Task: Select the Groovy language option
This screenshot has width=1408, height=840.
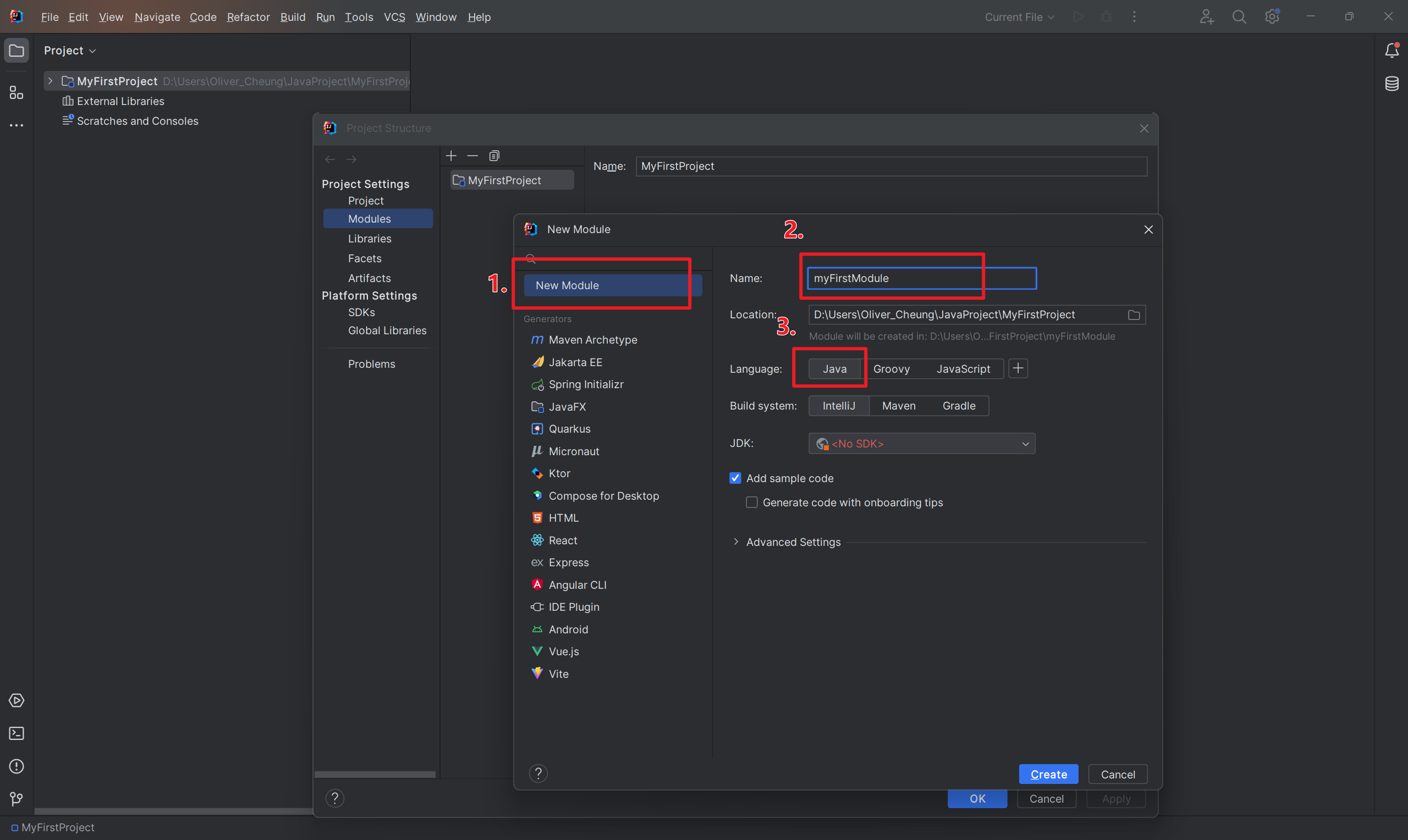Action: pos(891,368)
